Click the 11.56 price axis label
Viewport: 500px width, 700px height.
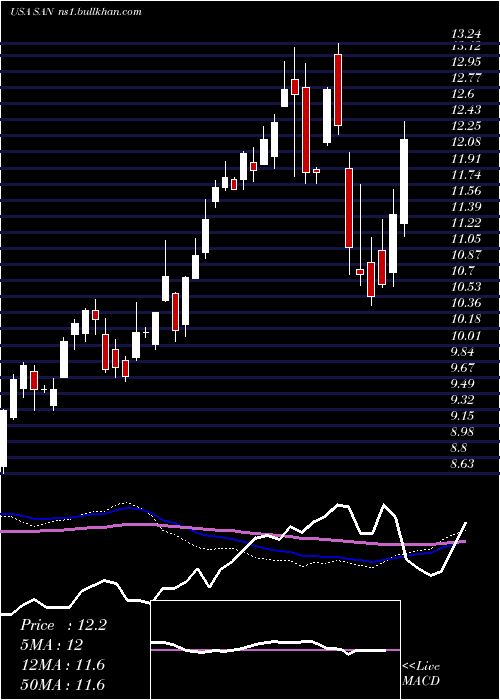tap(467, 191)
